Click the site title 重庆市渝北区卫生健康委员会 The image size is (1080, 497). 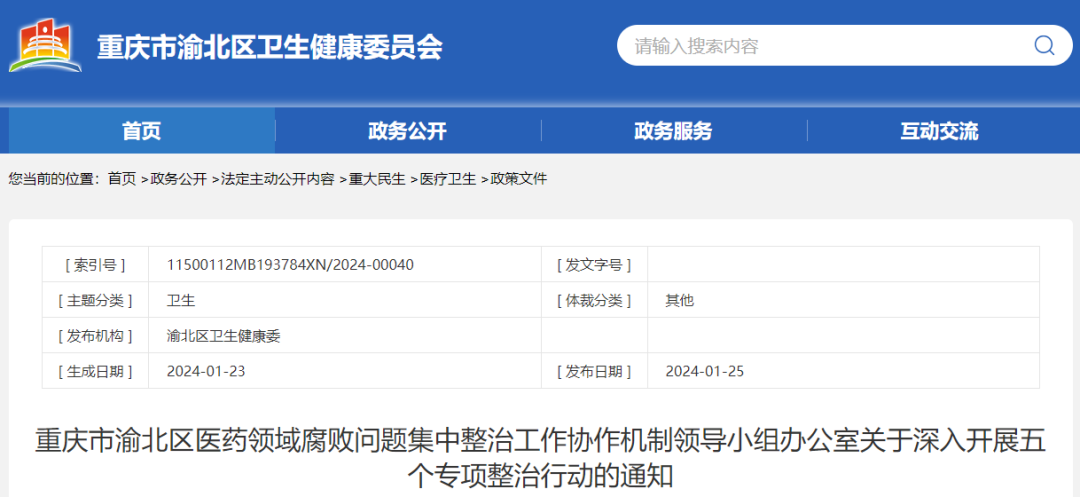pyautogui.click(x=269, y=47)
